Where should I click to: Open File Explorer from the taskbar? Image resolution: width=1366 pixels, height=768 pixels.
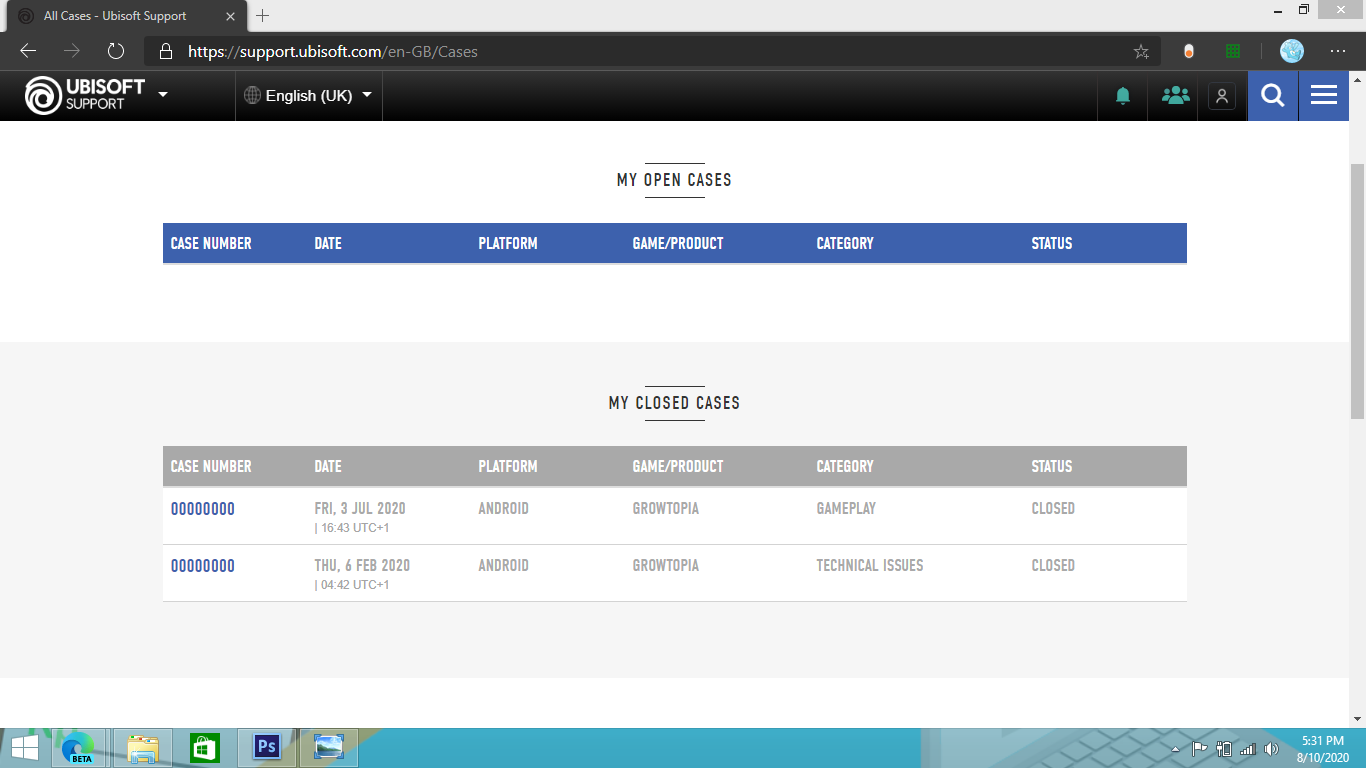[x=143, y=748]
